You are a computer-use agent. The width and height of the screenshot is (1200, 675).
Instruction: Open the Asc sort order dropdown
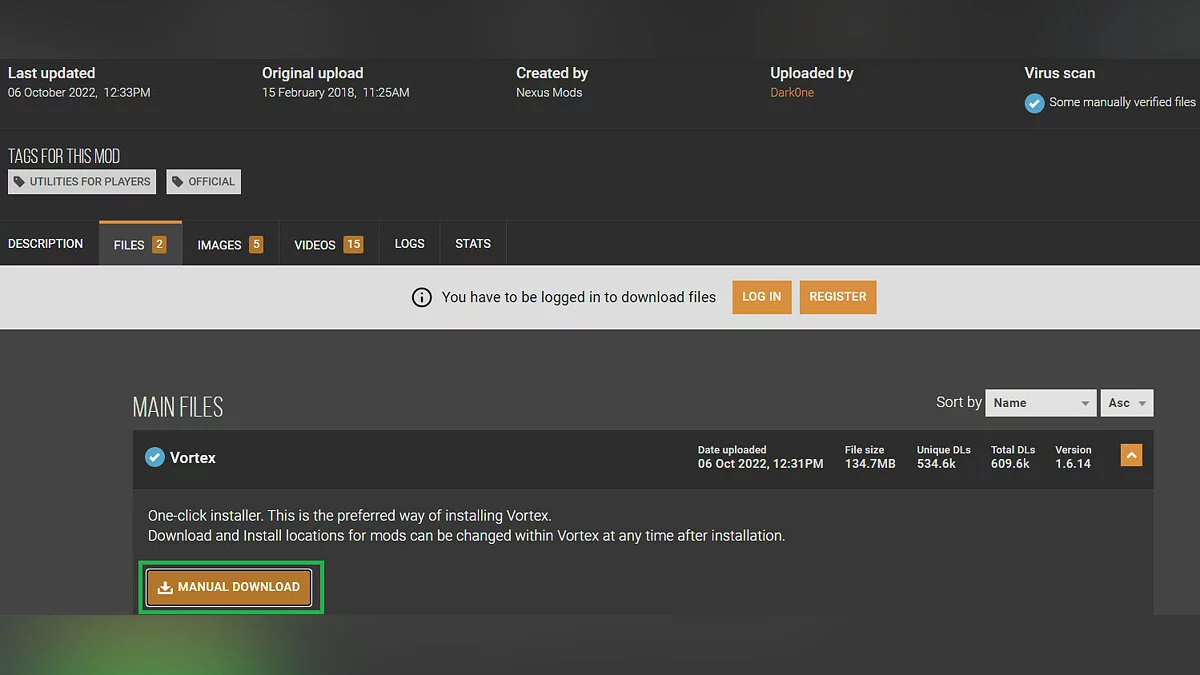click(1126, 403)
